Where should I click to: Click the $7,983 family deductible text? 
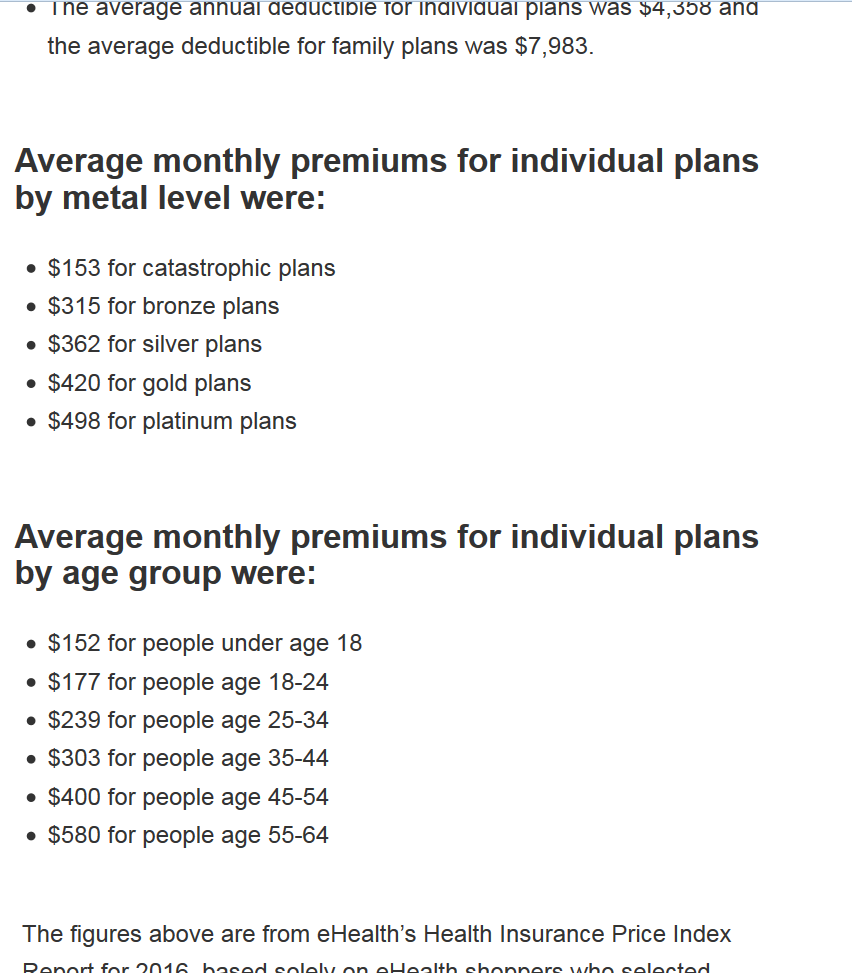(552, 47)
